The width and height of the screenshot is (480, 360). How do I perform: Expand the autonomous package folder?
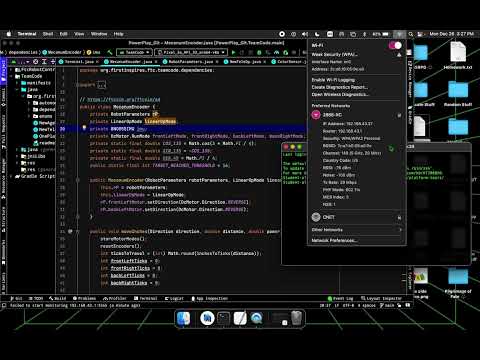(29, 103)
